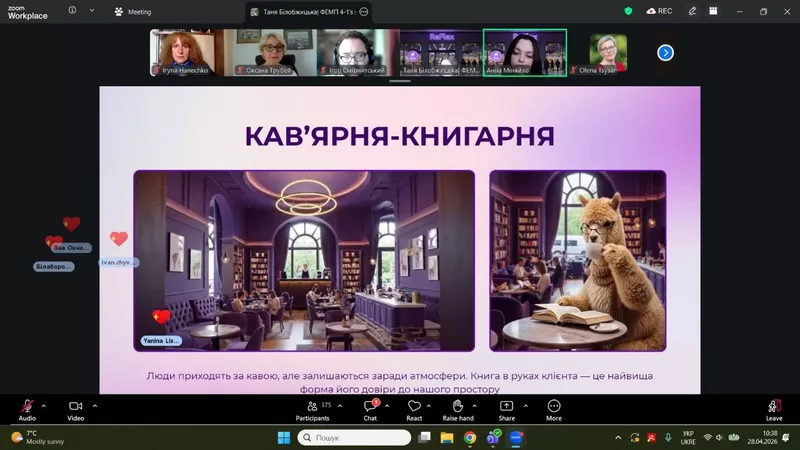Select Olena Tsysar's profile thumbnail
This screenshot has height=450, width=800.
(608, 53)
